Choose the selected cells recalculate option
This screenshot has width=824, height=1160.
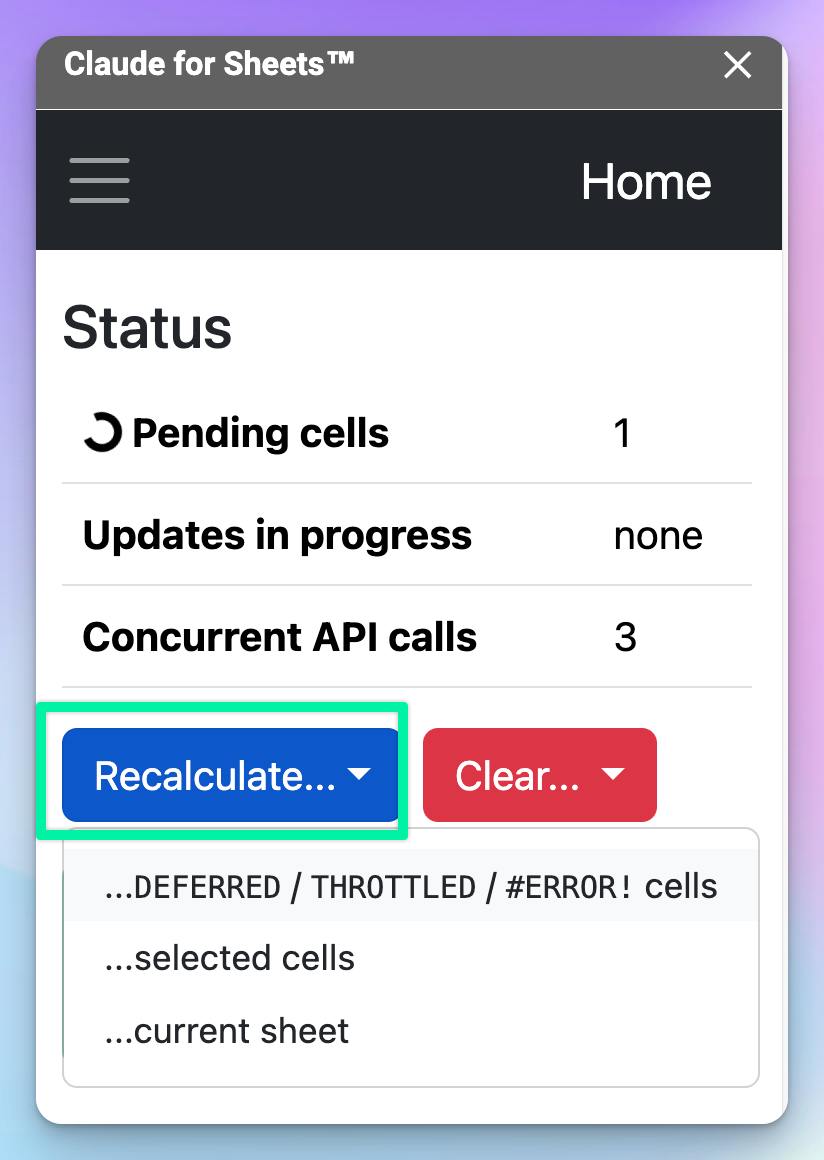click(230, 958)
